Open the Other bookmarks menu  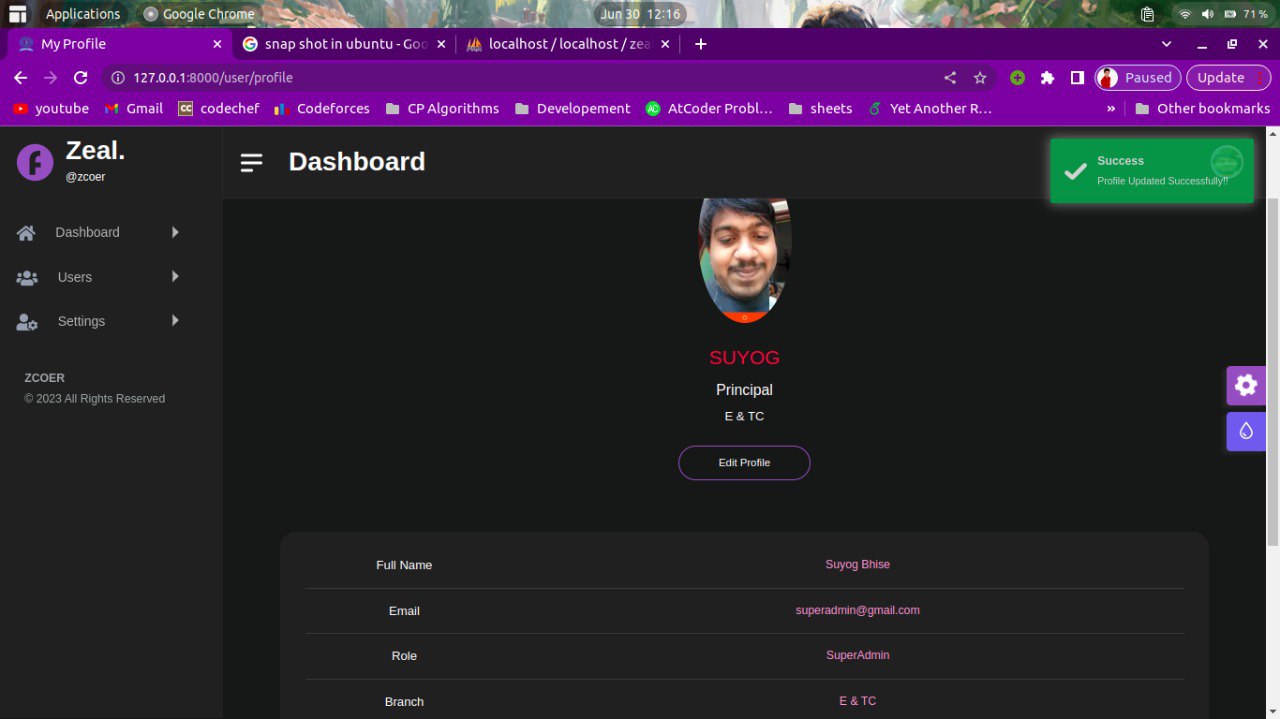(x=1204, y=108)
